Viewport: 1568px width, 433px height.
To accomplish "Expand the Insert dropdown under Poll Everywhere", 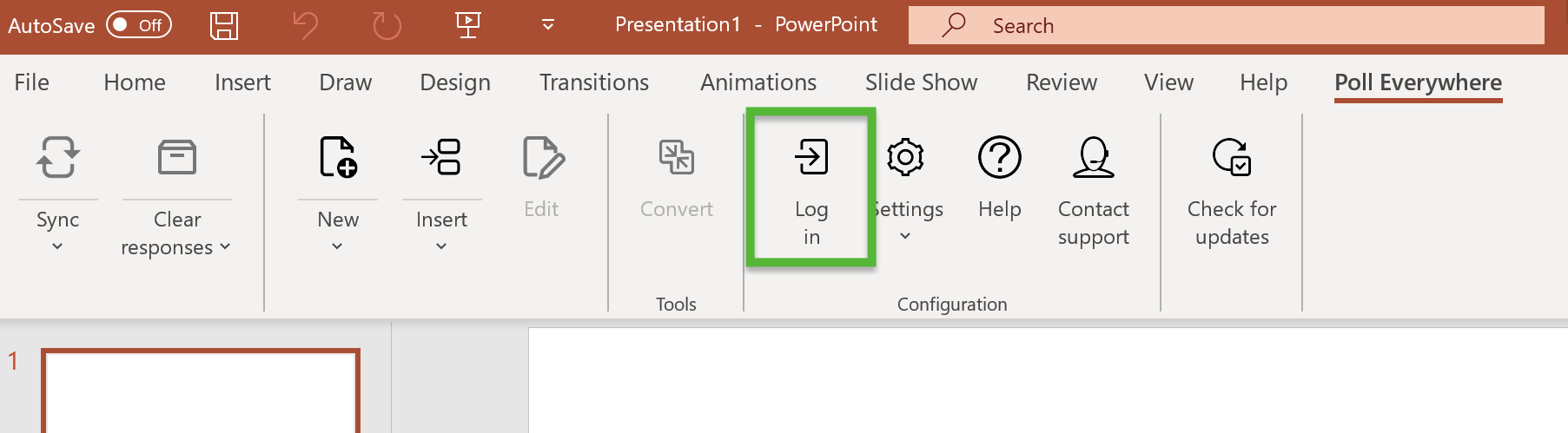I will (441, 247).
